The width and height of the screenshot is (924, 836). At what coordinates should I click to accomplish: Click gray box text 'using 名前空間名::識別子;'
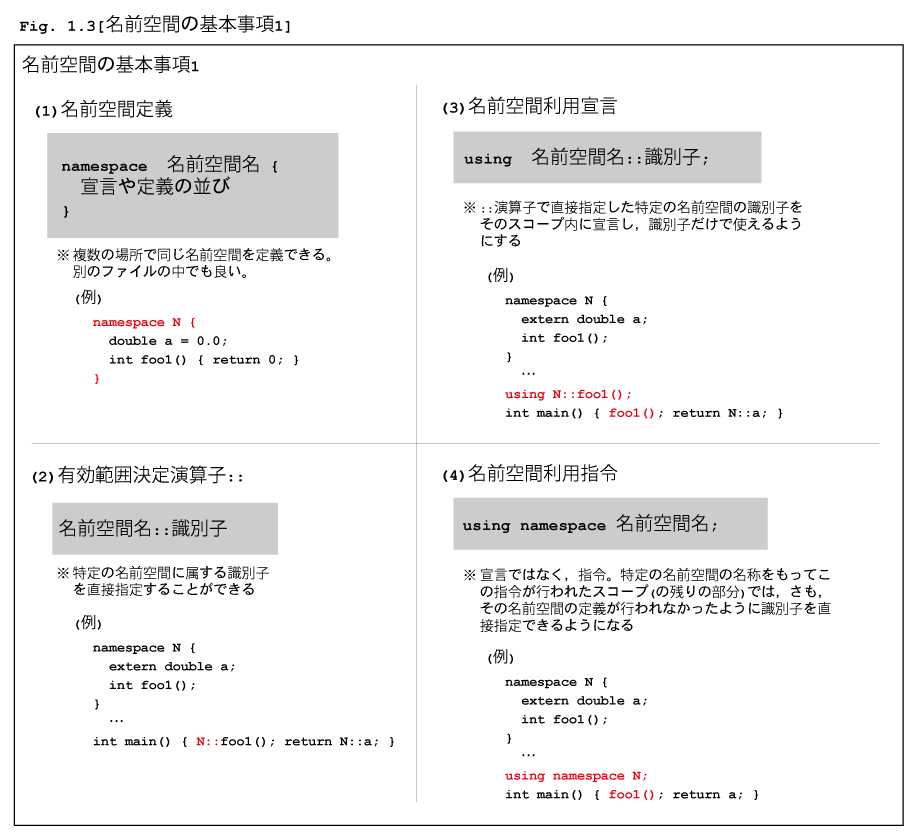pos(586,158)
